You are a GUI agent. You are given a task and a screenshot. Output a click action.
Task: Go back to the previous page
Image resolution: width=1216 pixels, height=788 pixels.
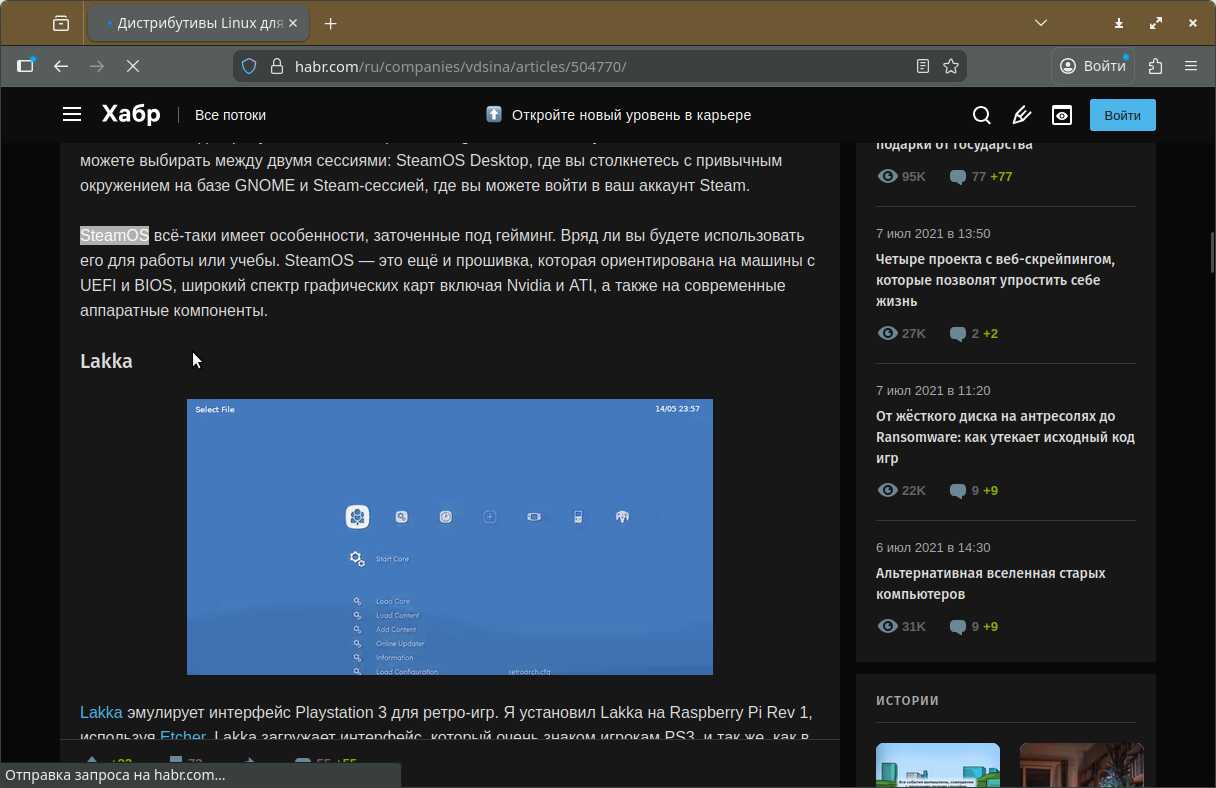pyautogui.click(x=61, y=66)
